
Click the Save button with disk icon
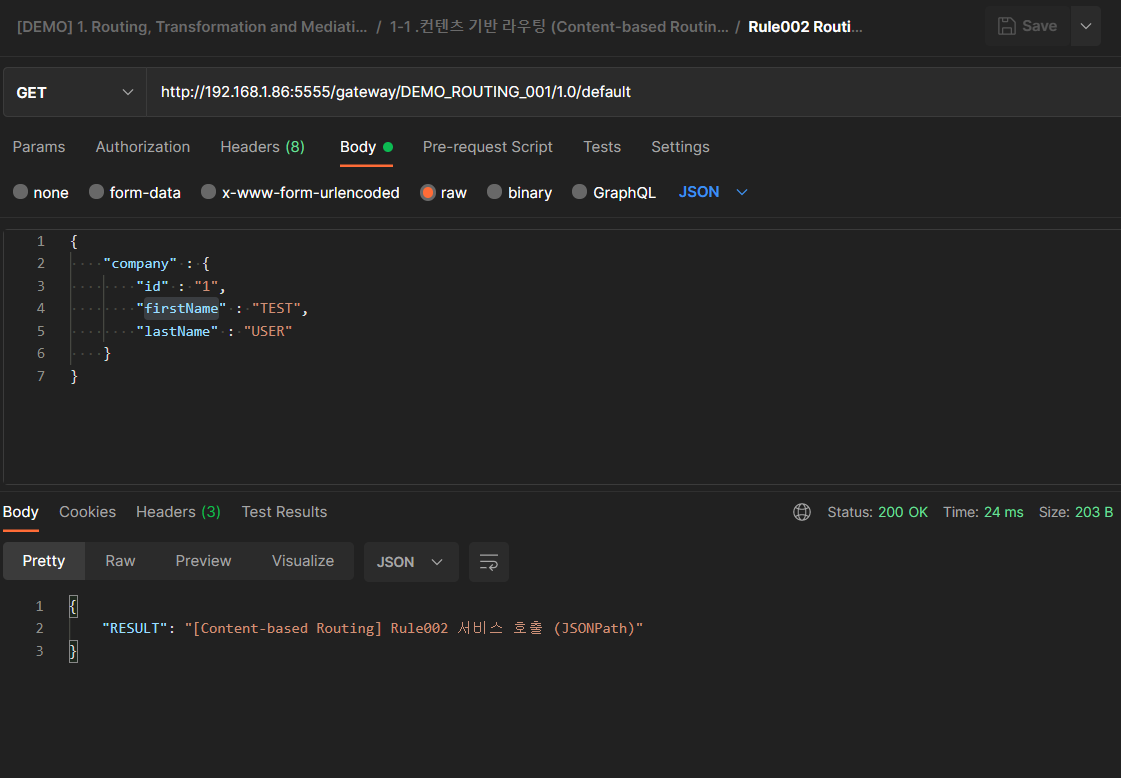[1027, 26]
